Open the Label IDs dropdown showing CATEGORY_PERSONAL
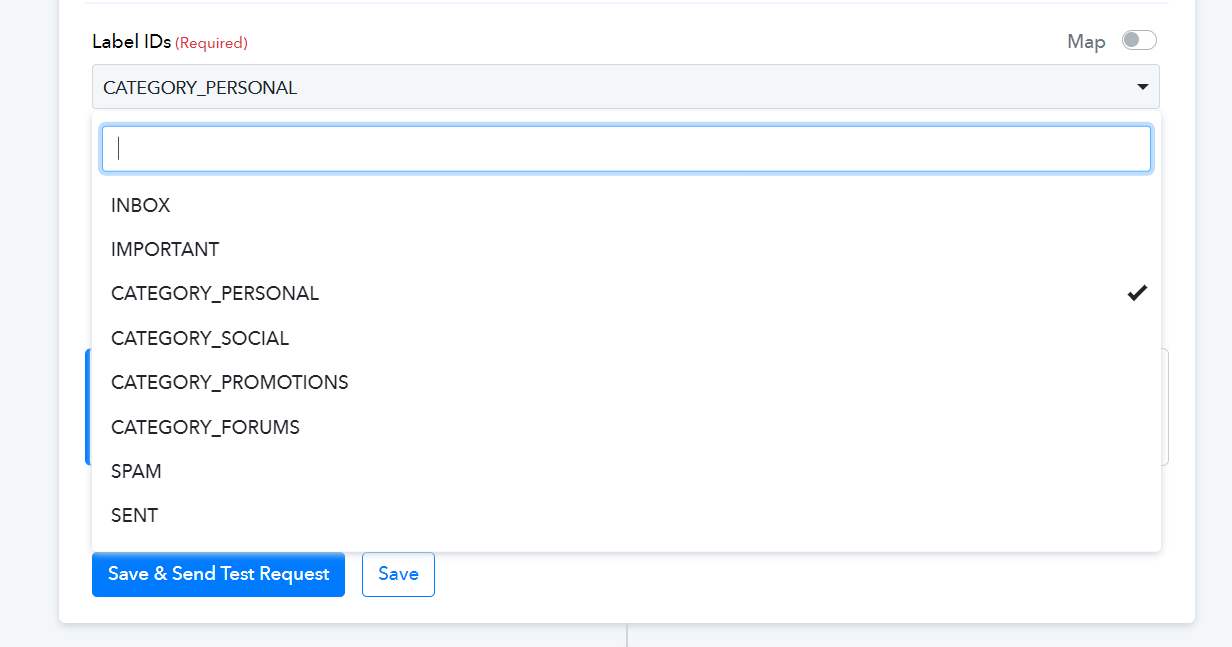This screenshot has width=1232, height=647. (626, 87)
